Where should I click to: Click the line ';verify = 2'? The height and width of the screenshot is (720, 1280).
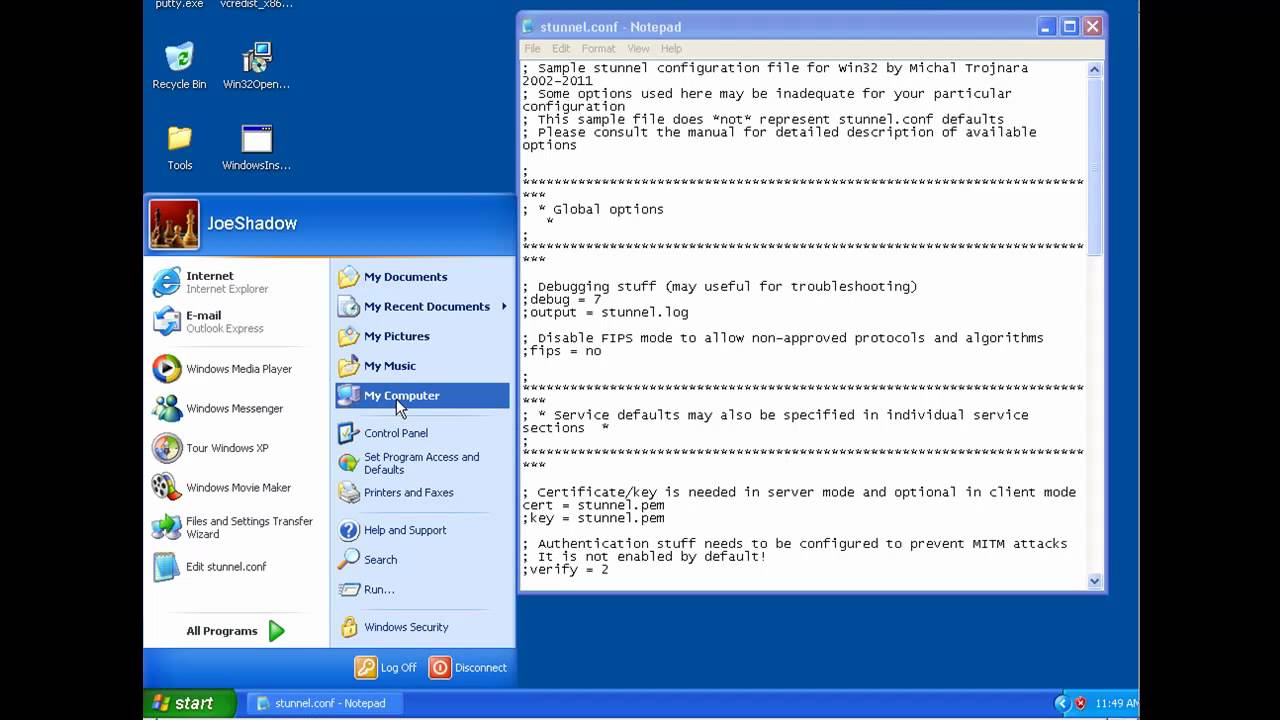[x=565, y=569]
